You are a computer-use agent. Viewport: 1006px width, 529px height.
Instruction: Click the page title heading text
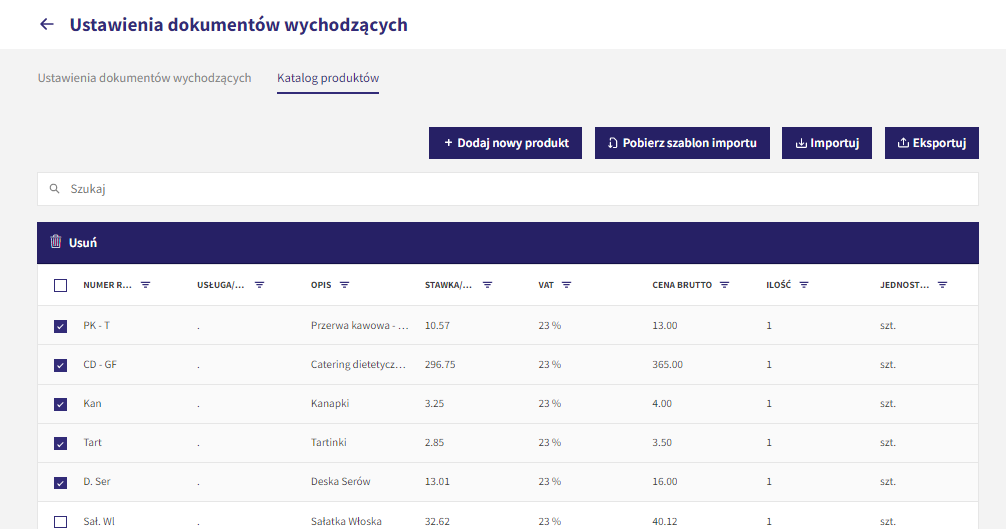point(239,24)
